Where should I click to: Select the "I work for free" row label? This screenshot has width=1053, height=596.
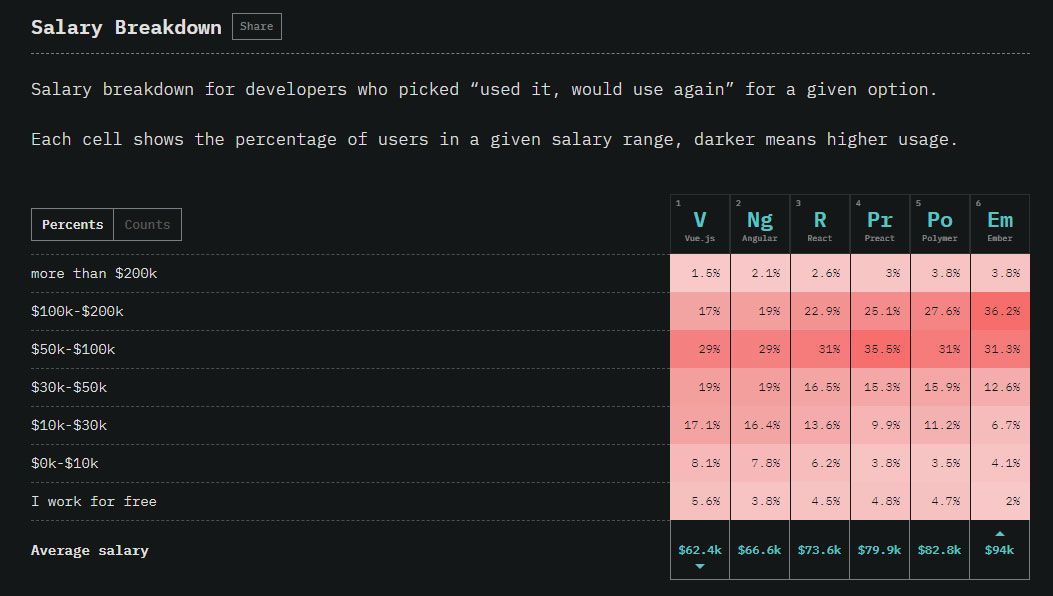(x=95, y=501)
